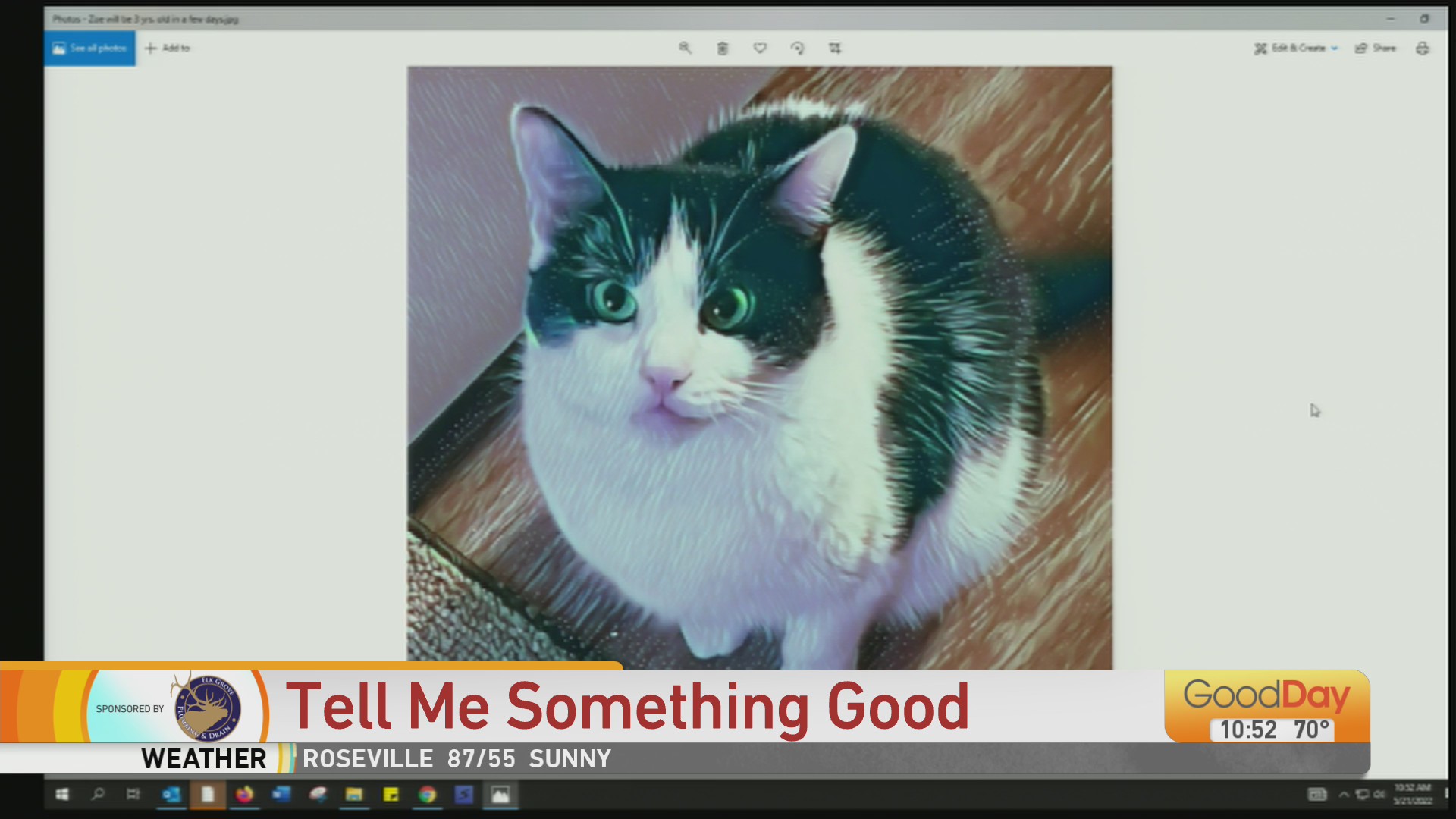Screen dimensions: 1456x819
Task: Launch Google Chrome from the taskbar
Action: click(x=428, y=794)
